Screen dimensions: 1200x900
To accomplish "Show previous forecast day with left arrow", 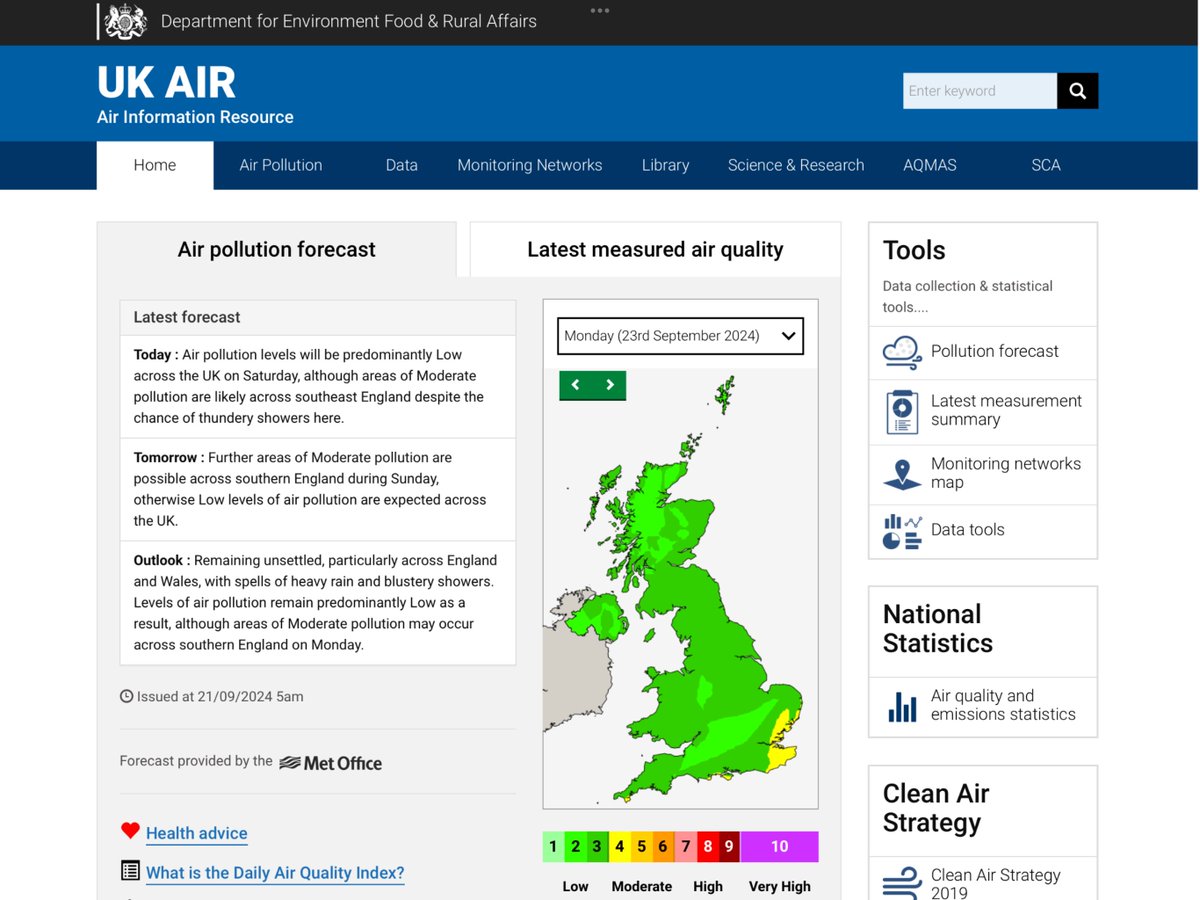I will click(575, 385).
